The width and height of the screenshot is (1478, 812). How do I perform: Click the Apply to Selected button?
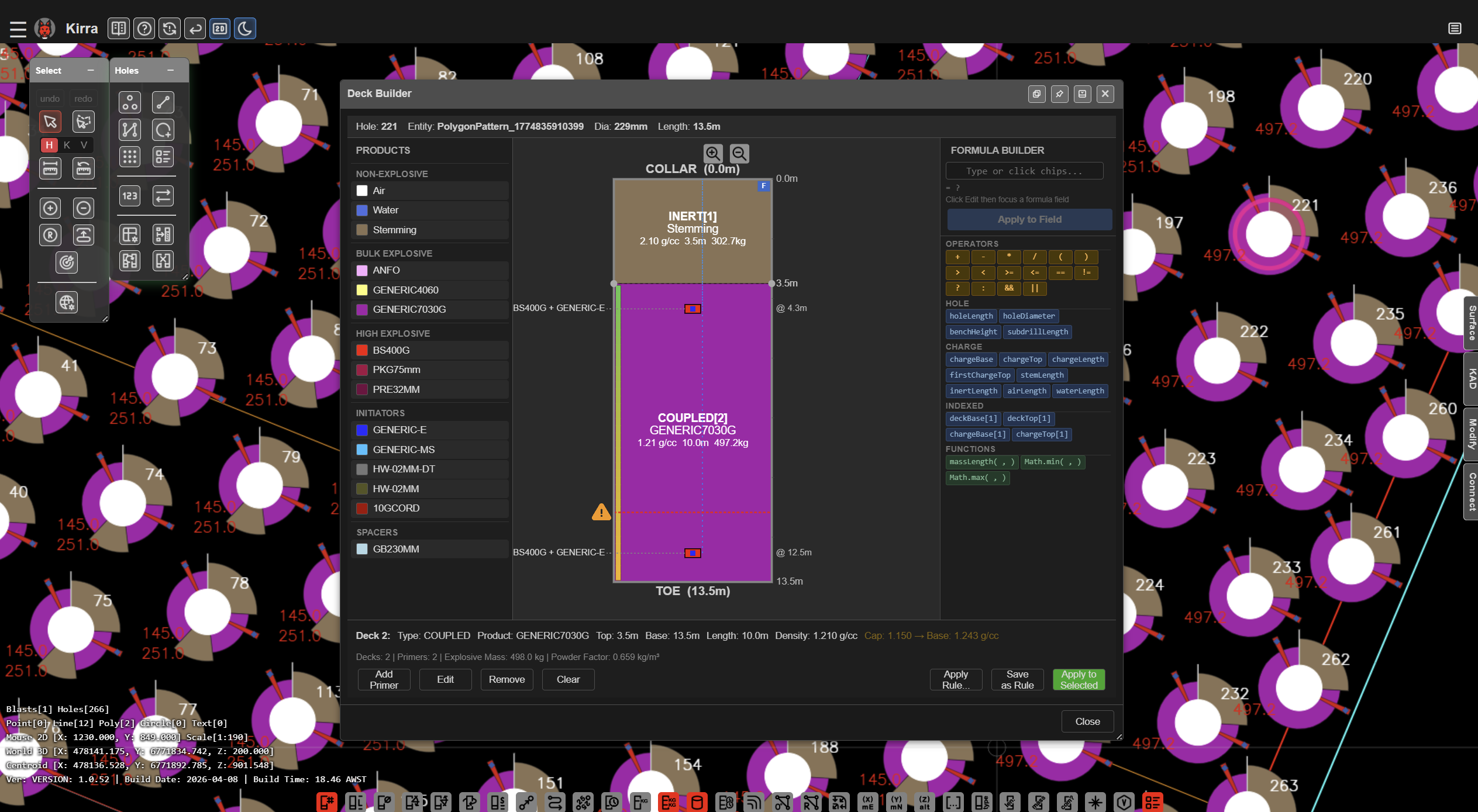[x=1079, y=679]
